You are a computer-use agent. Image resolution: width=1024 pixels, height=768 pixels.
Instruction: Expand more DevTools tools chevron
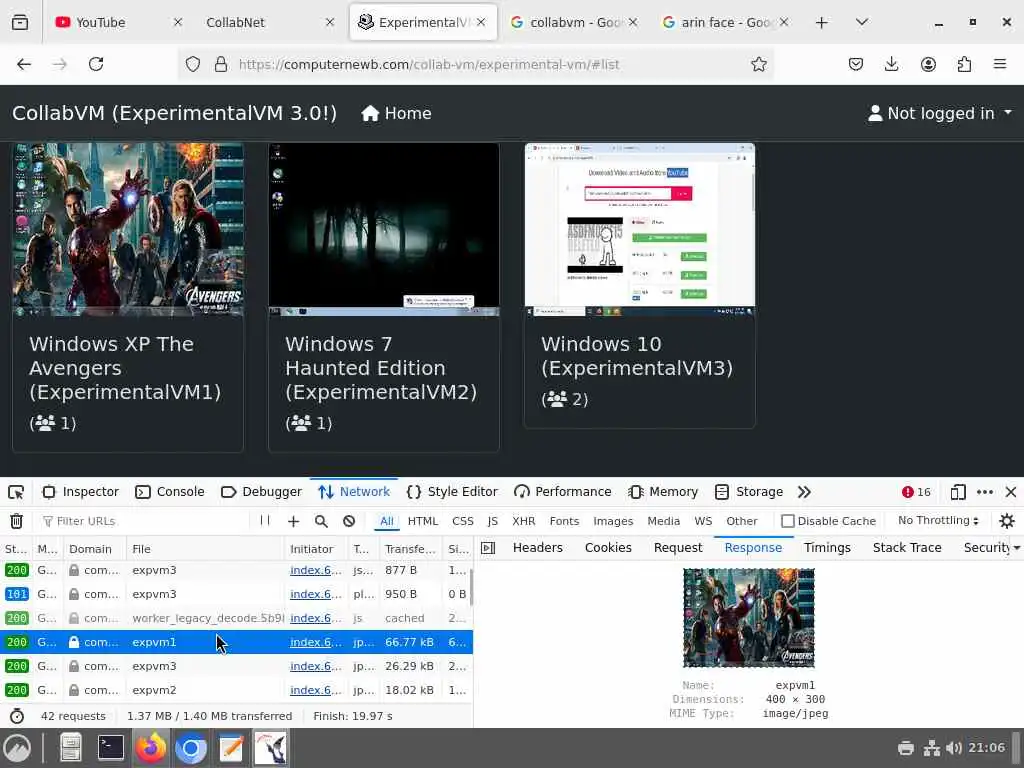point(804,492)
